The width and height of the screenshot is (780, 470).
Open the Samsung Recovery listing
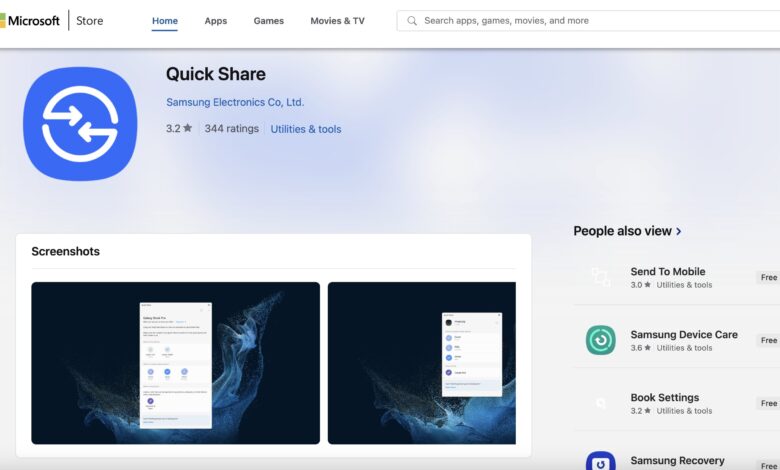pos(677,461)
